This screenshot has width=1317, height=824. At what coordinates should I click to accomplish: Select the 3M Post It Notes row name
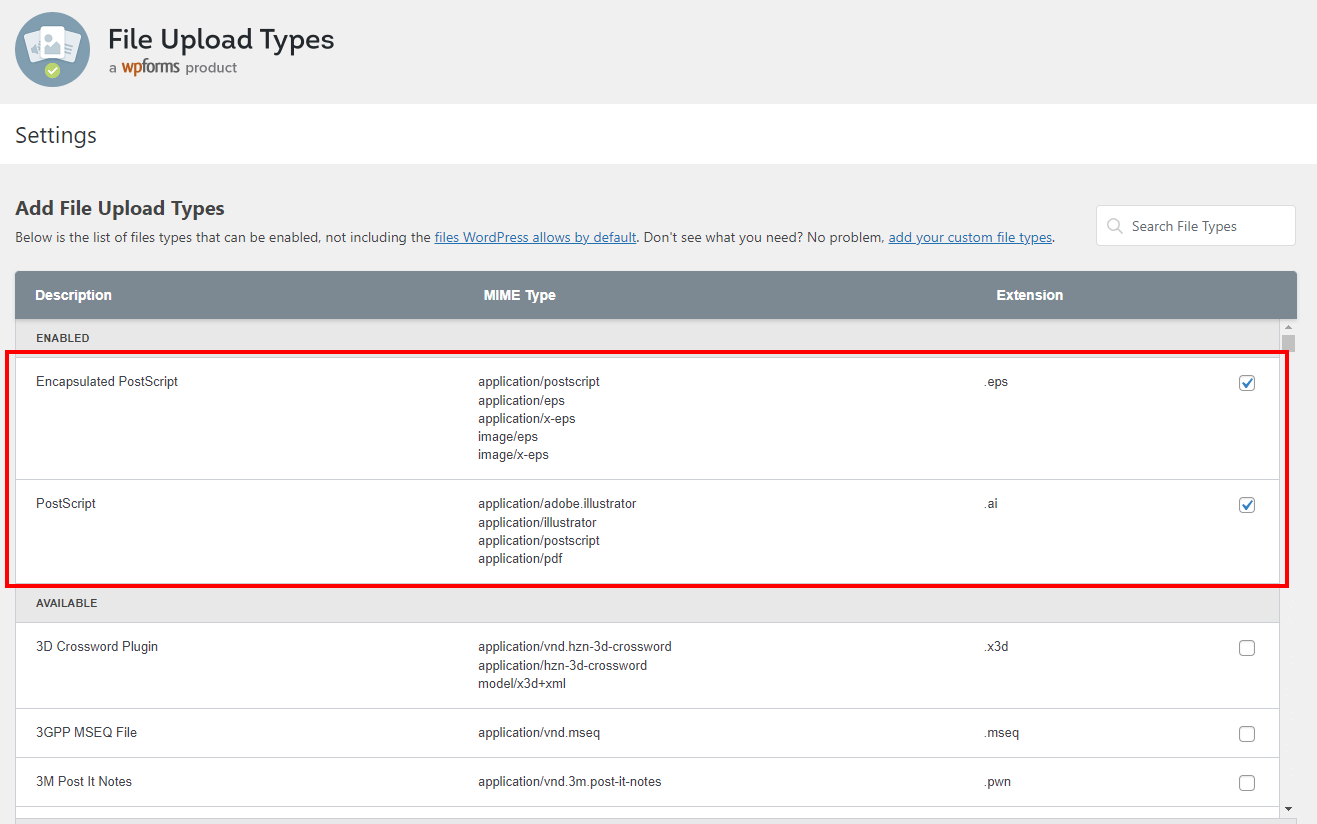pyautogui.click(x=84, y=782)
